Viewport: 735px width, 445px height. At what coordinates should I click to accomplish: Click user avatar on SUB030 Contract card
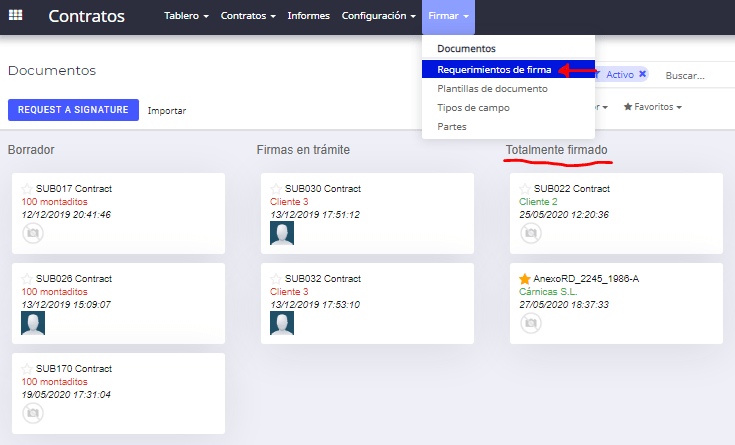point(282,233)
